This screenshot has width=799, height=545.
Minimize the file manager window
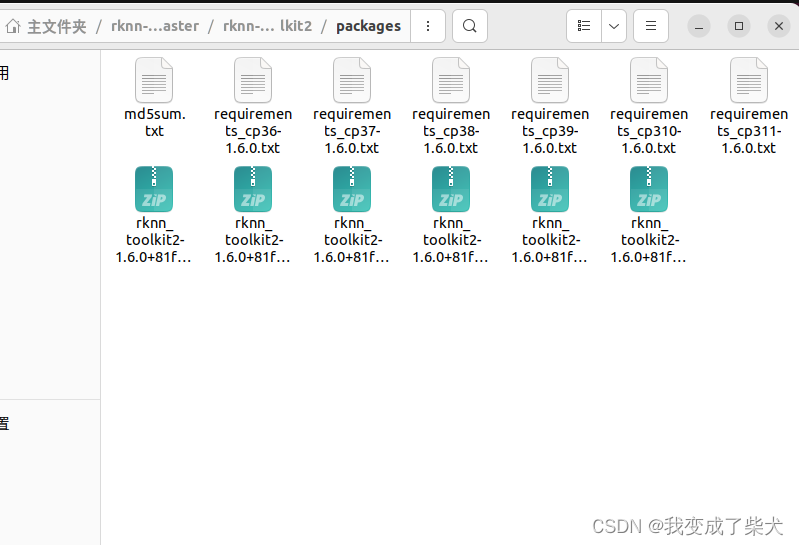[x=699, y=26]
